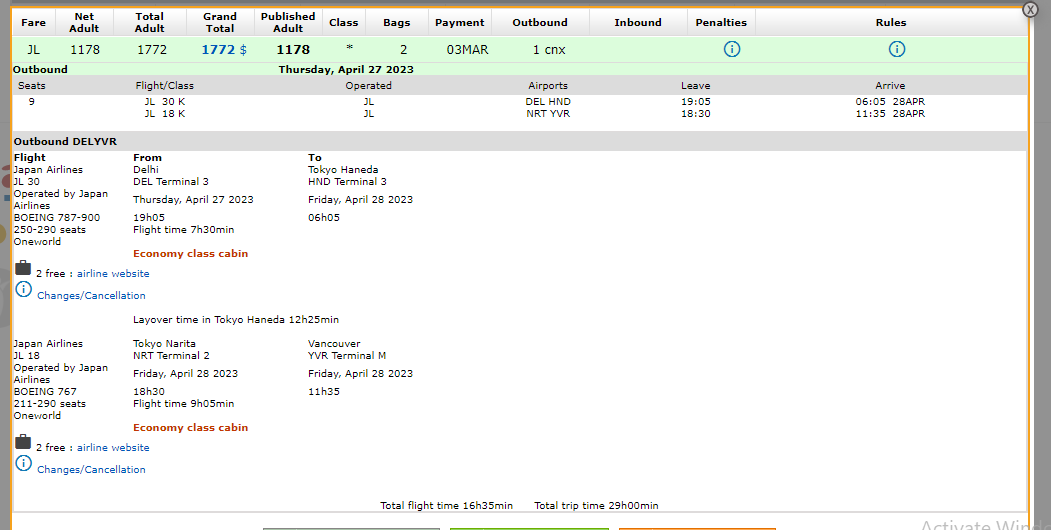Click the Outbound DELYVR section header

[65, 142]
